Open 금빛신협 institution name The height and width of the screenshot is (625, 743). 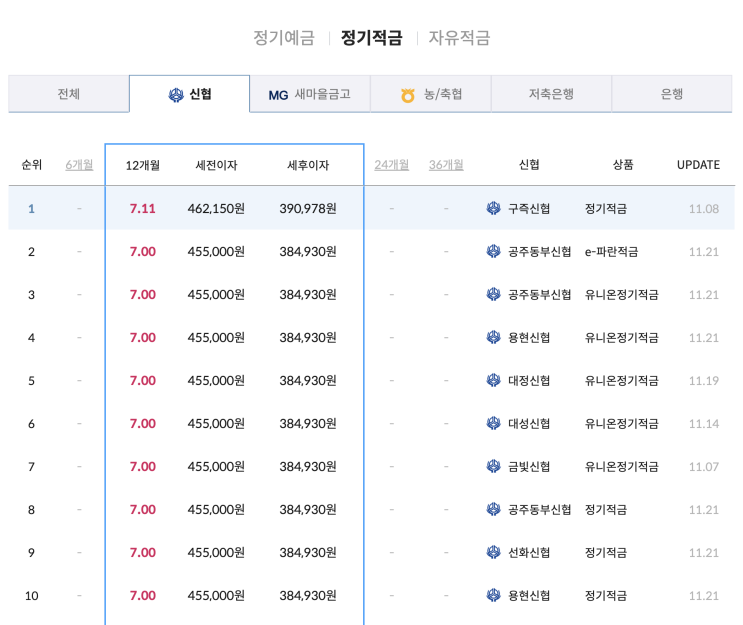pyautogui.click(x=529, y=467)
